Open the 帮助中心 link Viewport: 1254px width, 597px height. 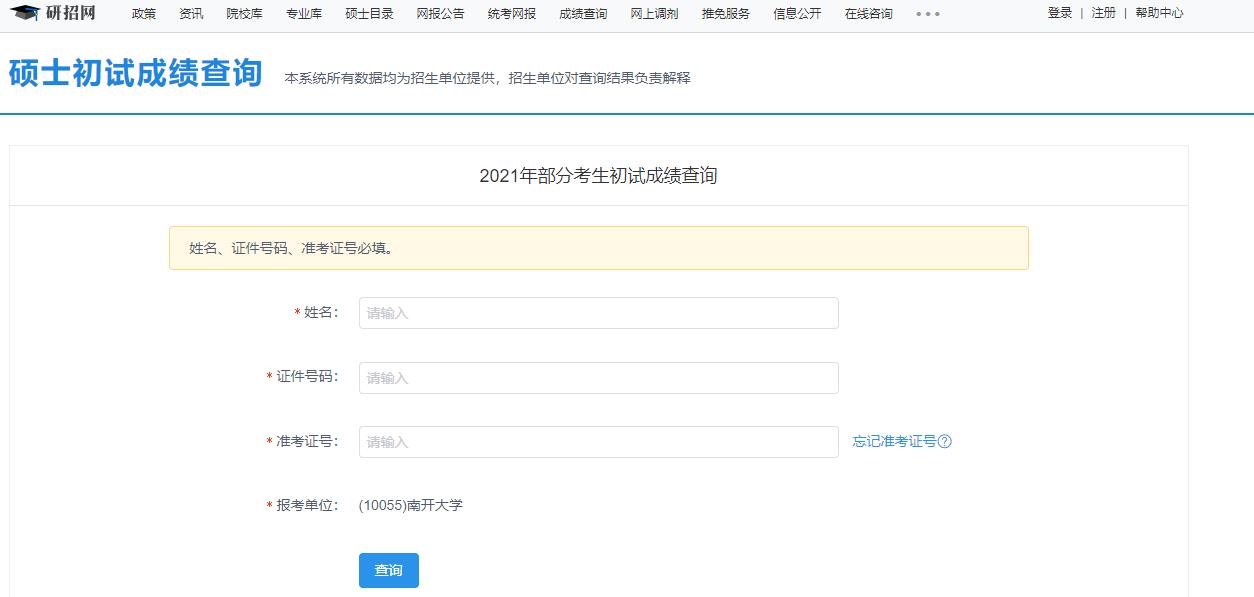click(1158, 14)
